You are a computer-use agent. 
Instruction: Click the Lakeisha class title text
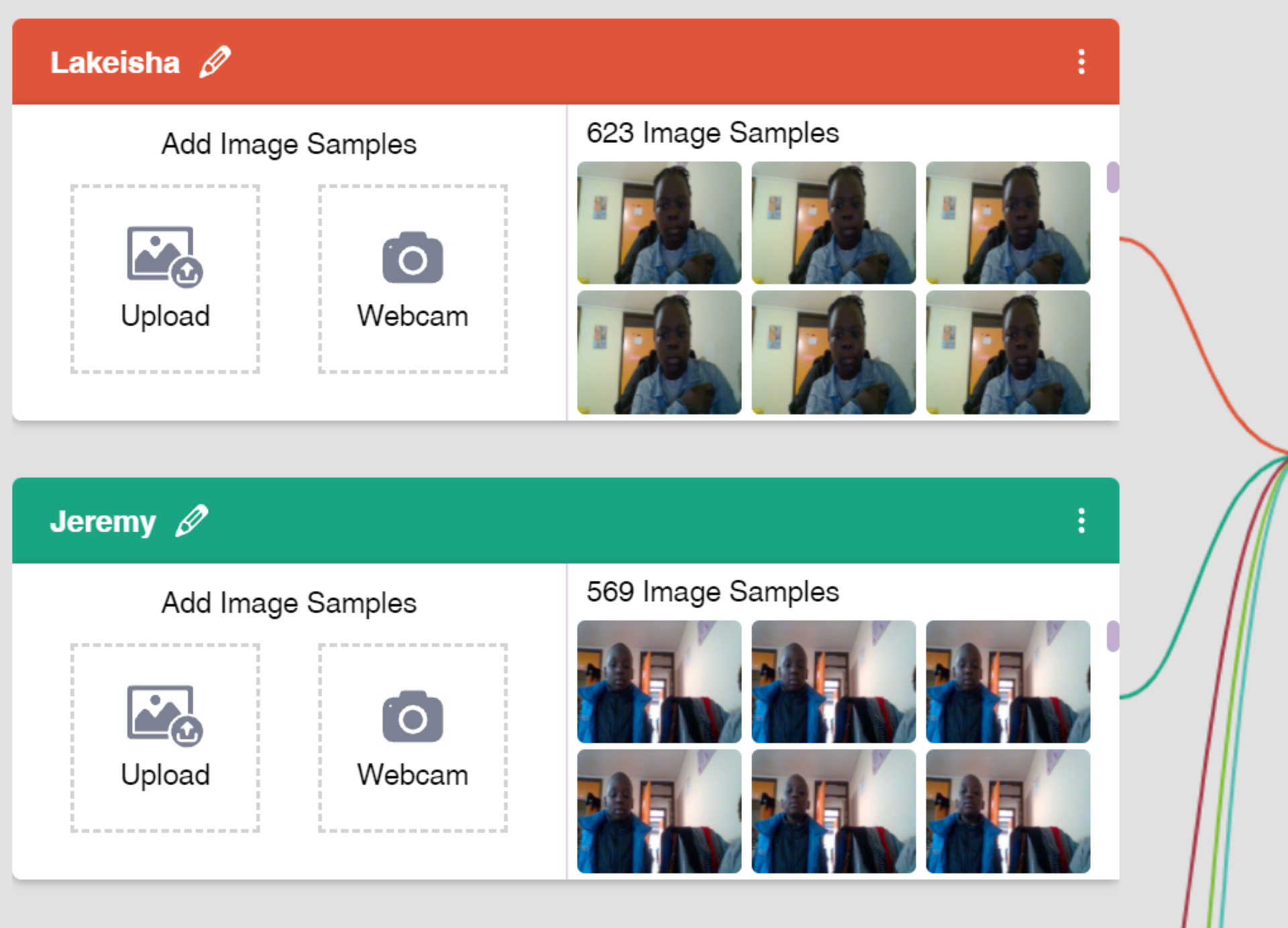[x=115, y=62]
